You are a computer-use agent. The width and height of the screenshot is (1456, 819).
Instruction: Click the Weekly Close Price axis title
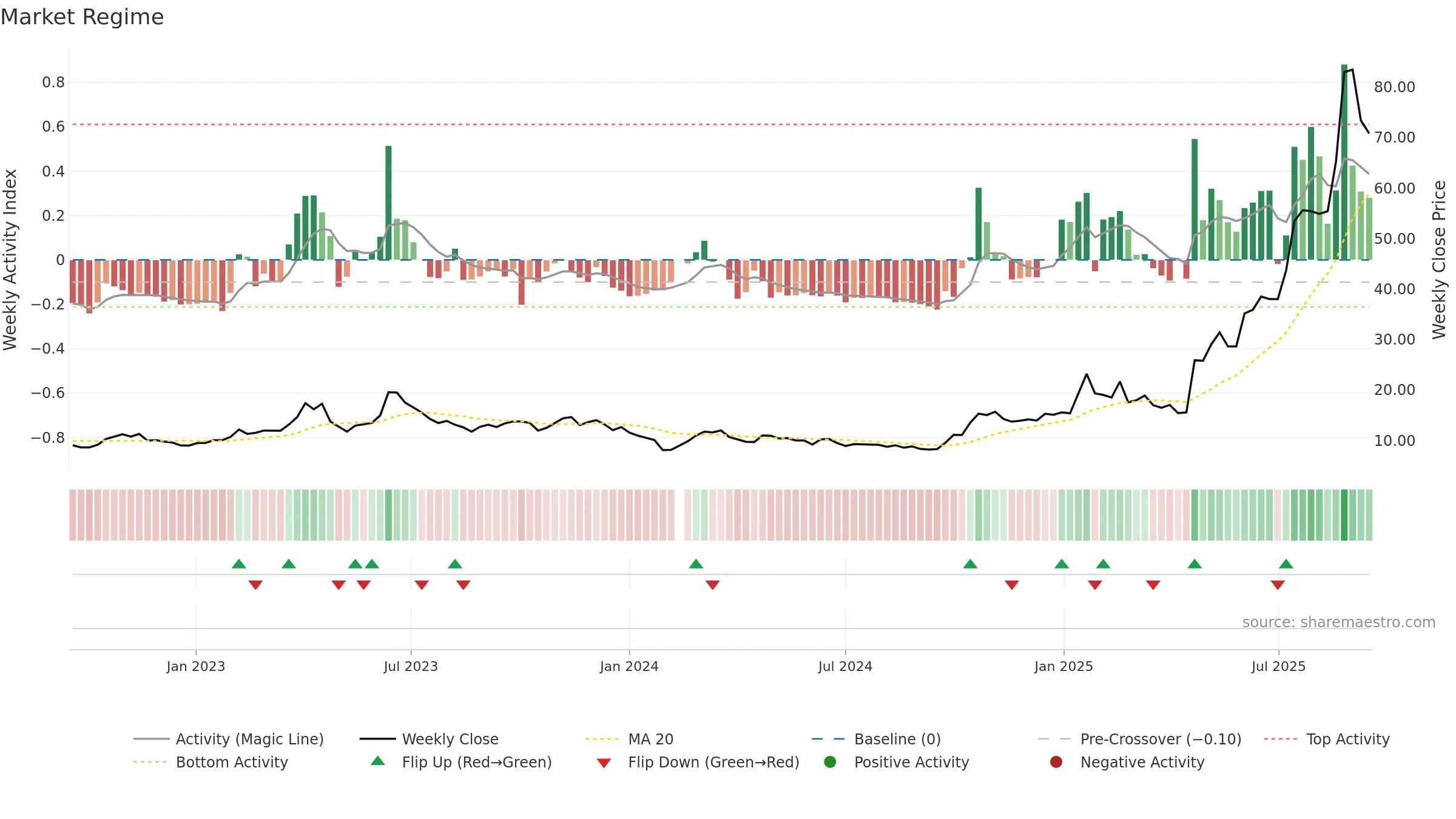click(1439, 260)
